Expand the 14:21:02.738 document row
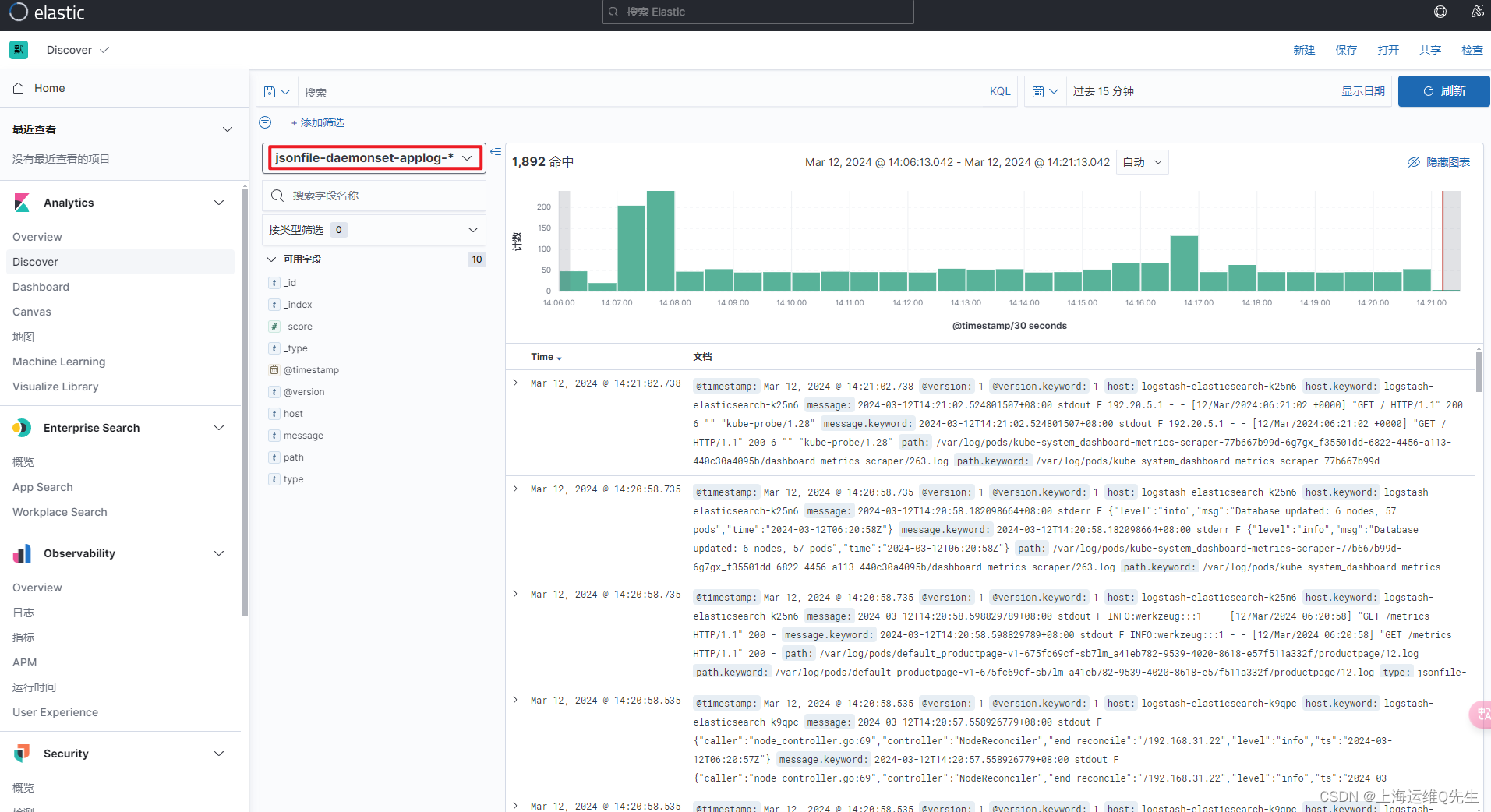Image resolution: width=1491 pixels, height=812 pixels. pyautogui.click(x=515, y=383)
